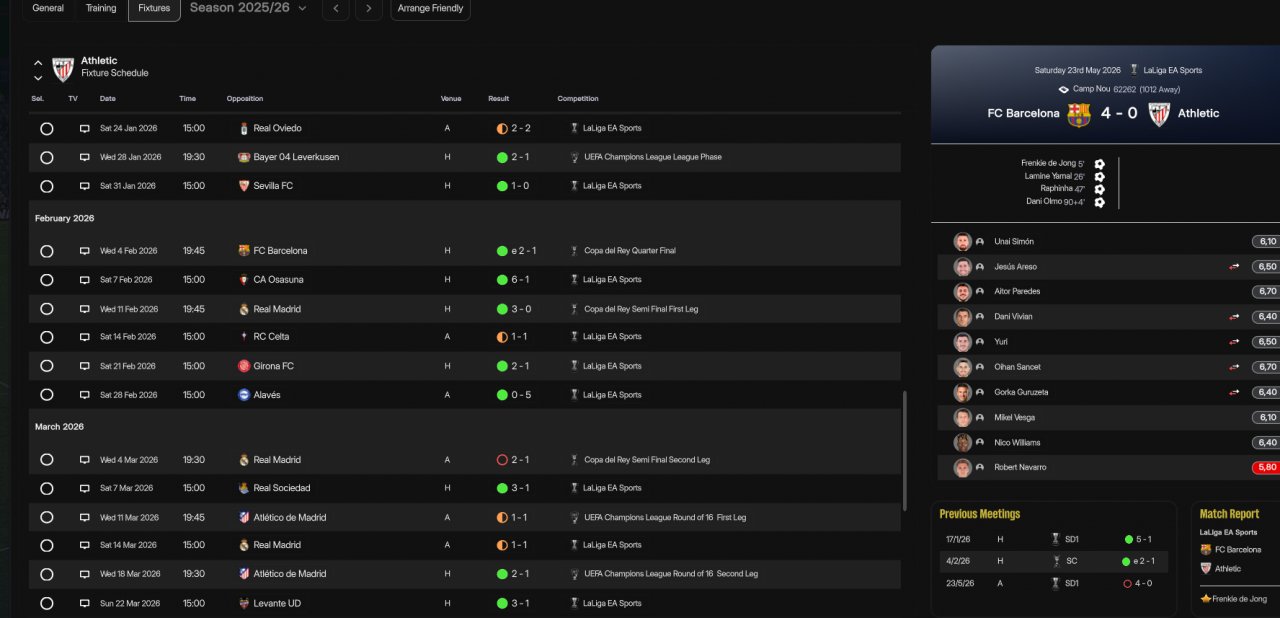Sort by the Date column header
1280x618 pixels.
pyautogui.click(x=107, y=99)
